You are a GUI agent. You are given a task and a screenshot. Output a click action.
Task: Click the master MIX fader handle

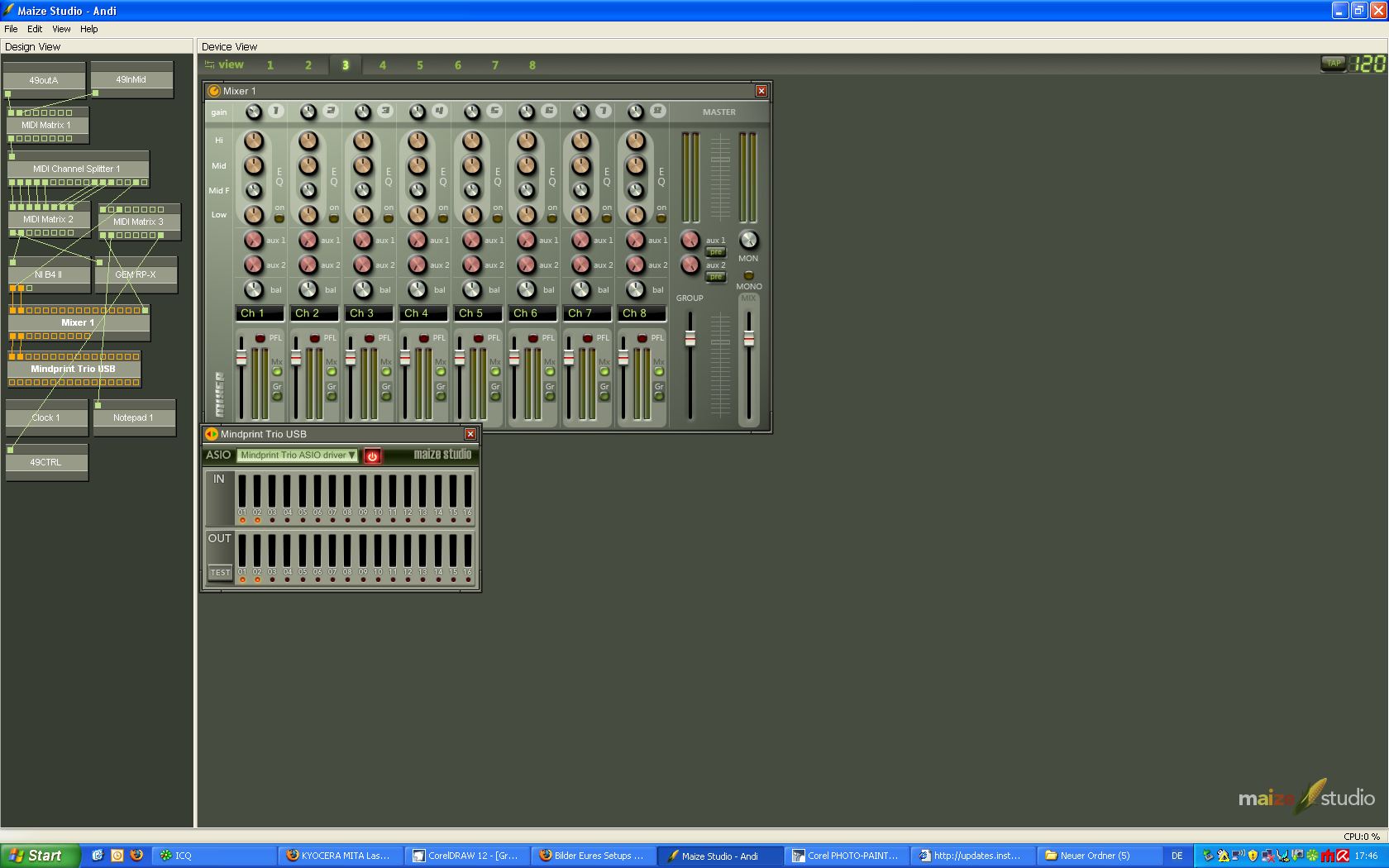pyautogui.click(x=748, y=338)
